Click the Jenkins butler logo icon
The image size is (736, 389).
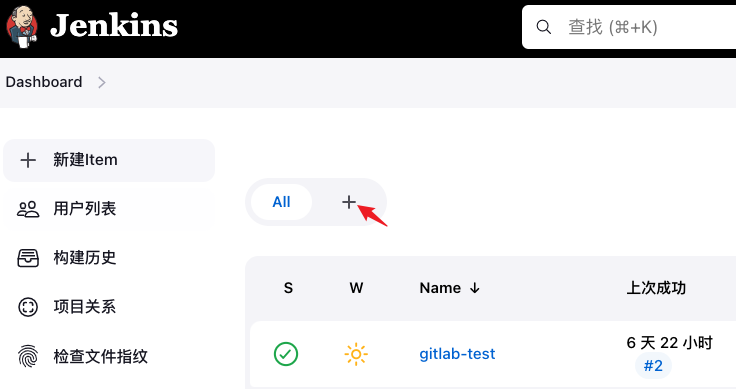(22, 27)
